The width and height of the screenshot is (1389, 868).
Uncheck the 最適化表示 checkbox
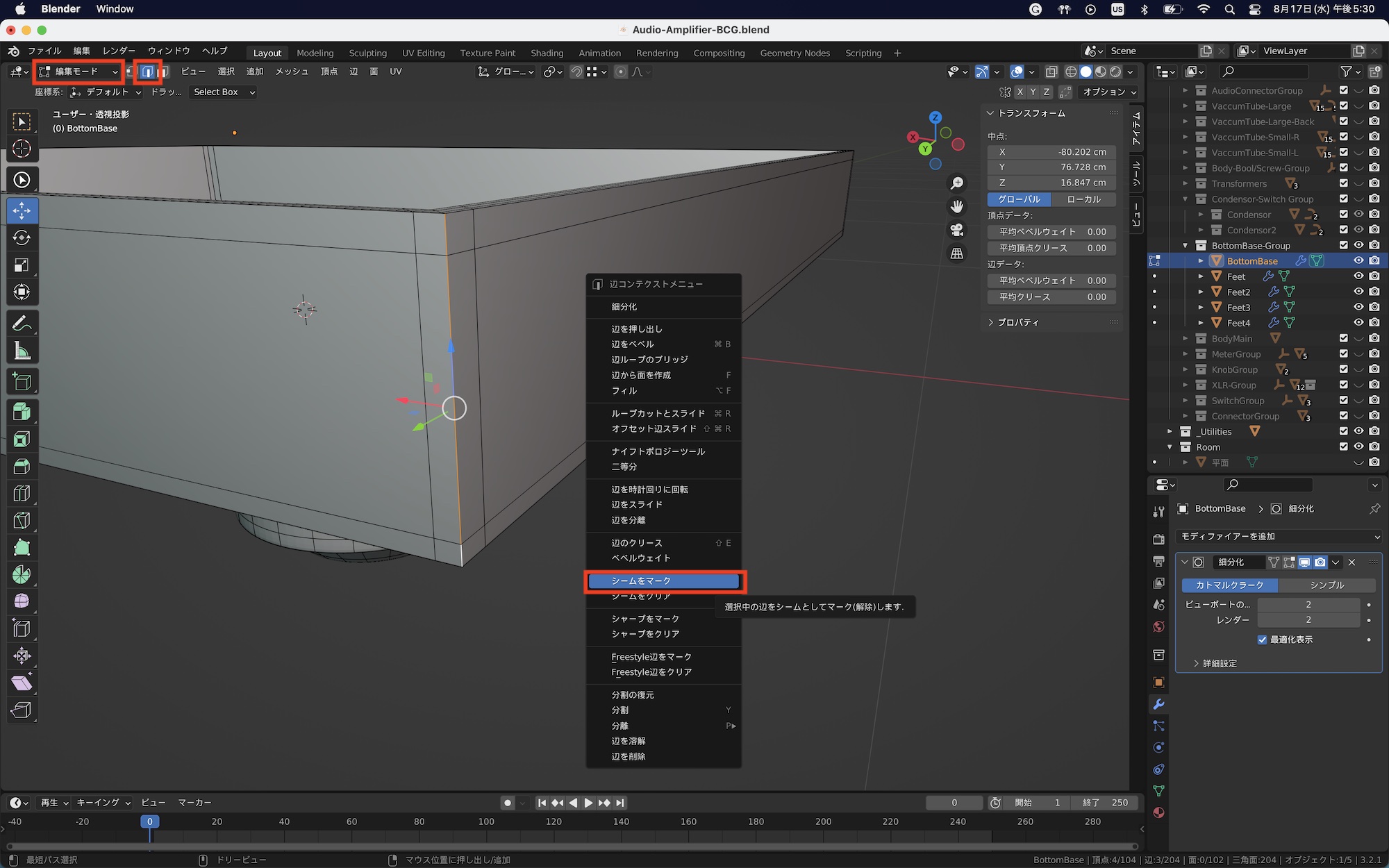pos(1262,640)
